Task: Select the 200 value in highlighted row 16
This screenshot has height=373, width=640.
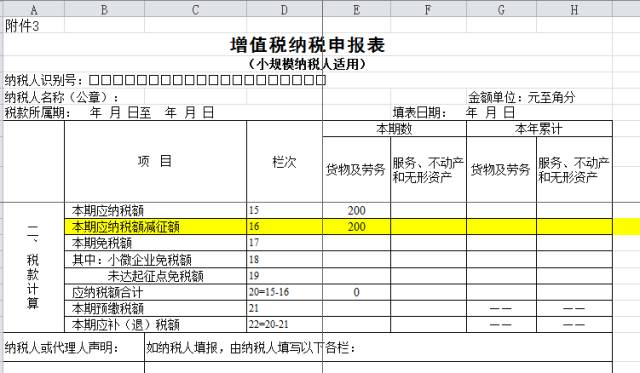Action: click(356, 226)
